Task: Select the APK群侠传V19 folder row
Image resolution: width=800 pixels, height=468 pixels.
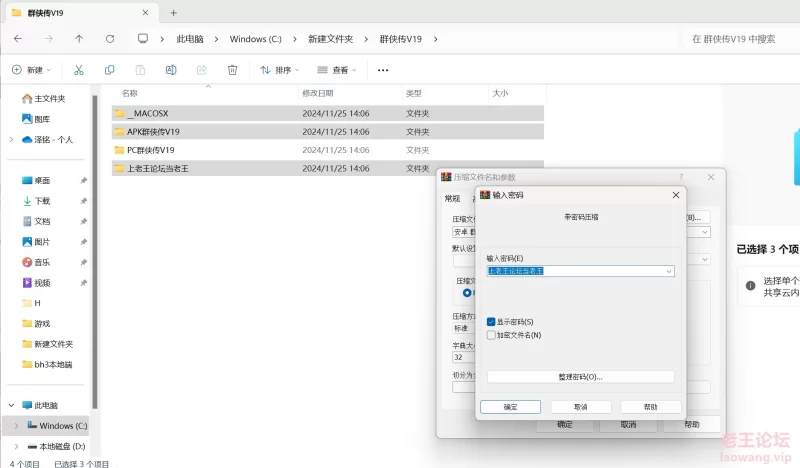Action: point(328,132)
